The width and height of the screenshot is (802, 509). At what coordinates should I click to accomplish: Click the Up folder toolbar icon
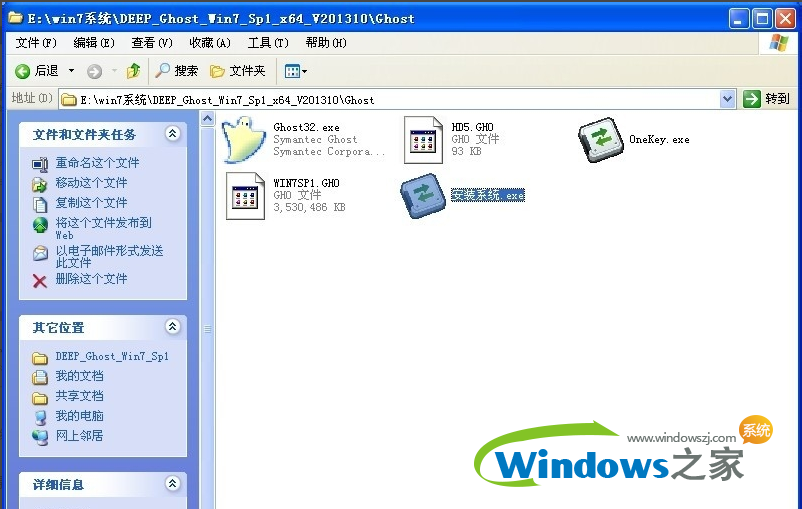click(133, 71)
